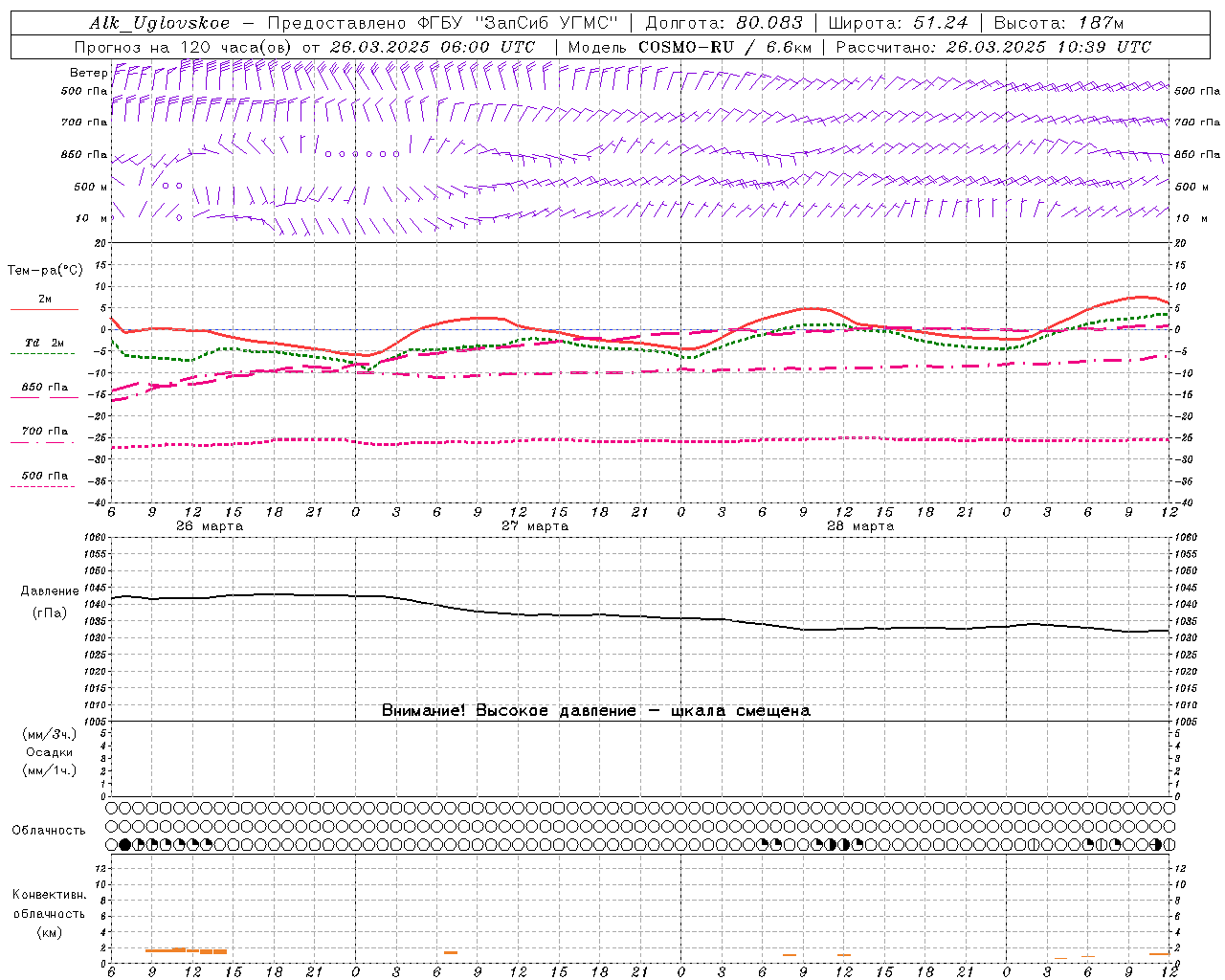The width and height of the screenshot is (1225, 980).
Task: Click the 28 марта date label
Action: [860, 526]
